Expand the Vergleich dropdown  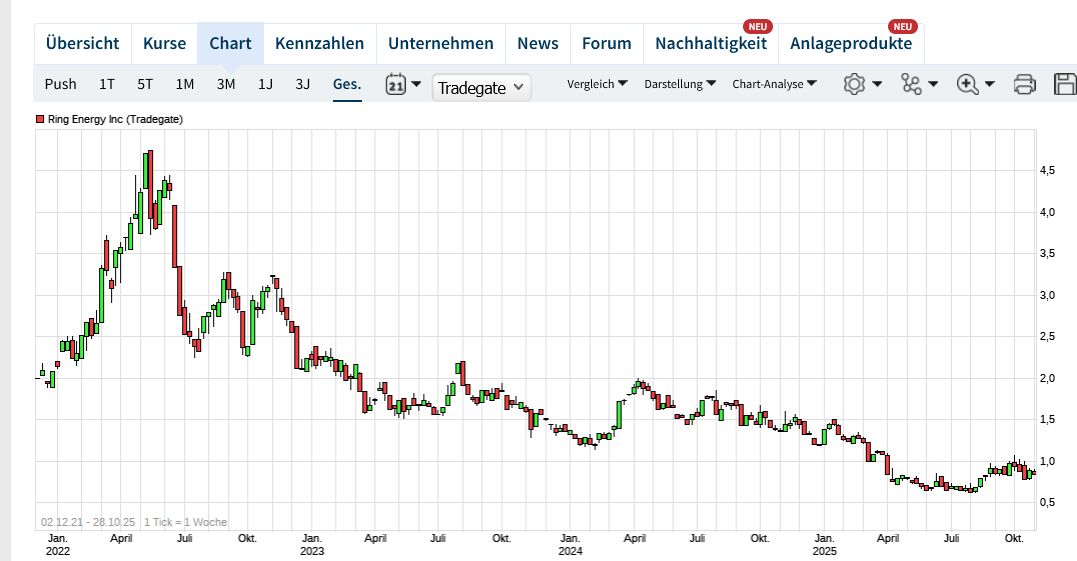click(x=597, y=84)
